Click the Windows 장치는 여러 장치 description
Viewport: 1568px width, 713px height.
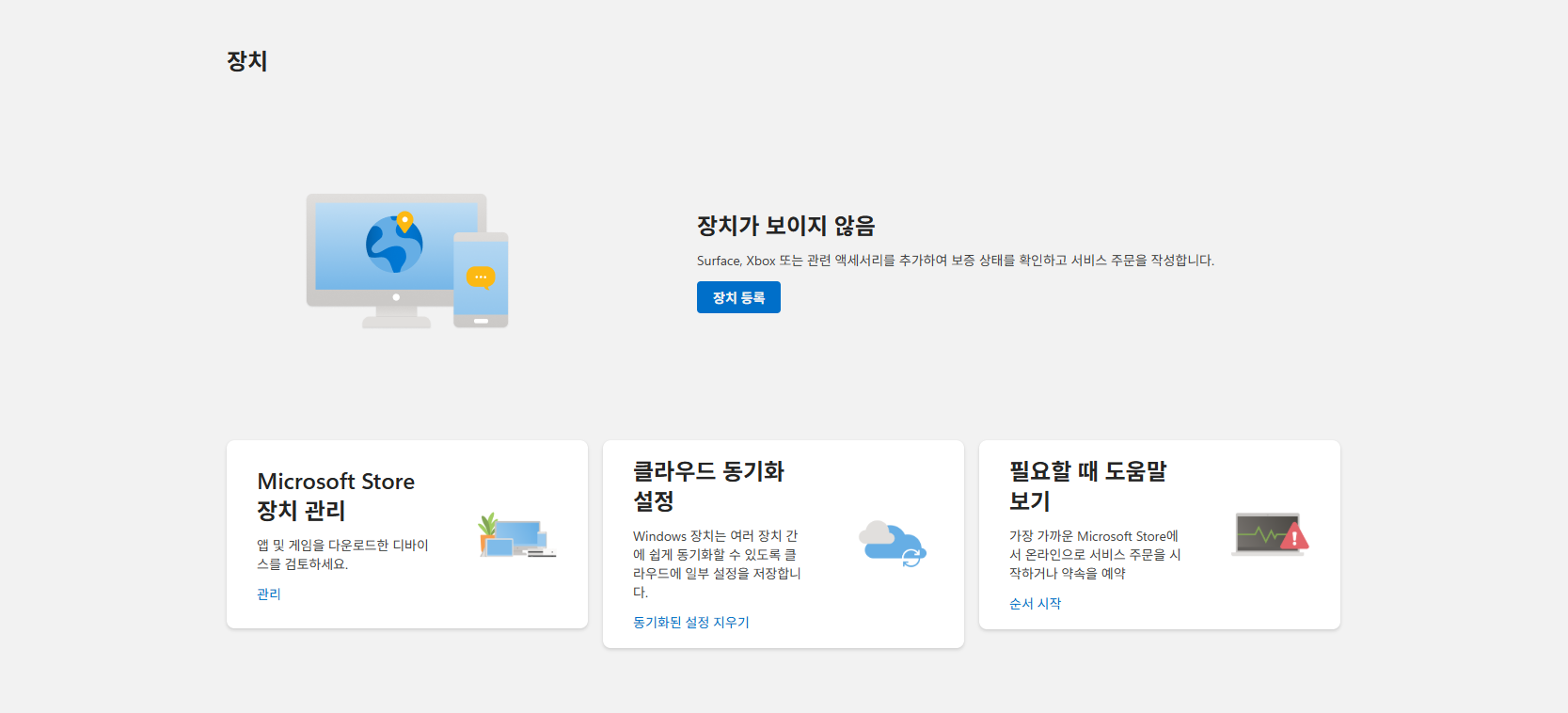(717, 563)
